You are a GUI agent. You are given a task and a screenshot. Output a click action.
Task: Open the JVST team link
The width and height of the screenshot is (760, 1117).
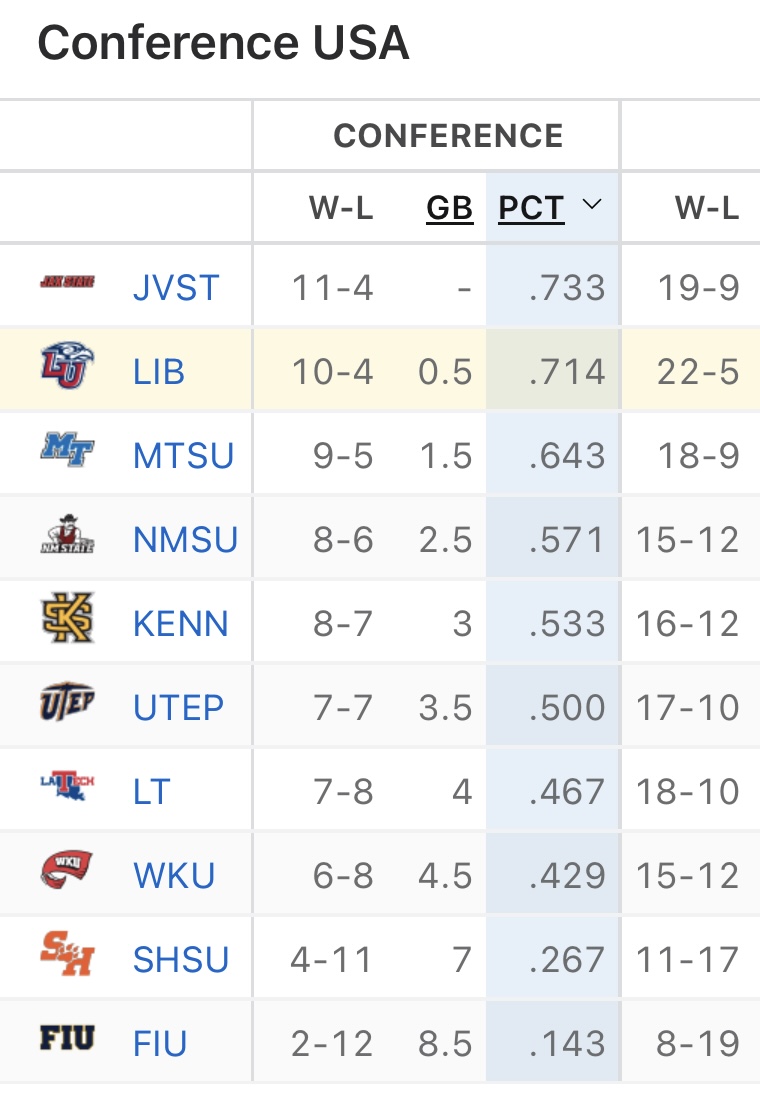click(x=176, y=289)
